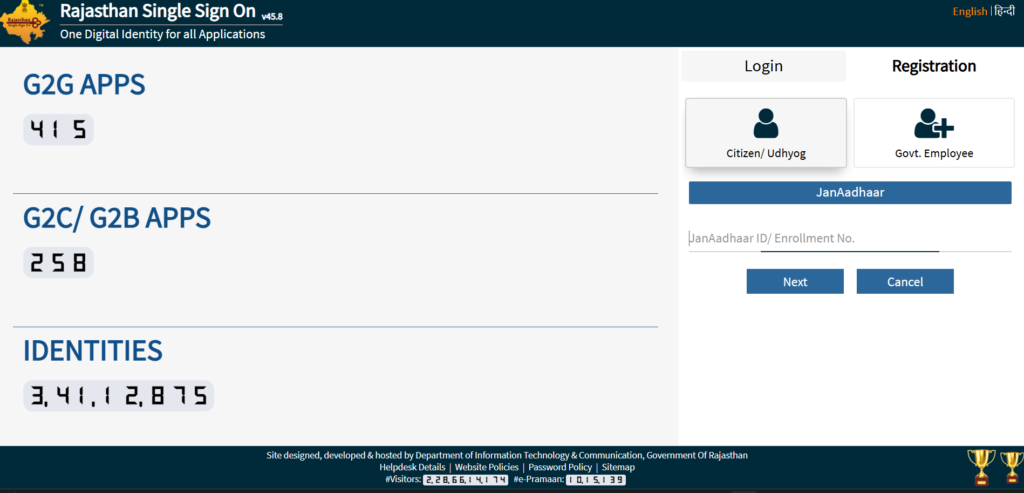Click the G2C/G2B counter 258
This screenshot has height=493, width=1024.
click(x=58, y=263)
